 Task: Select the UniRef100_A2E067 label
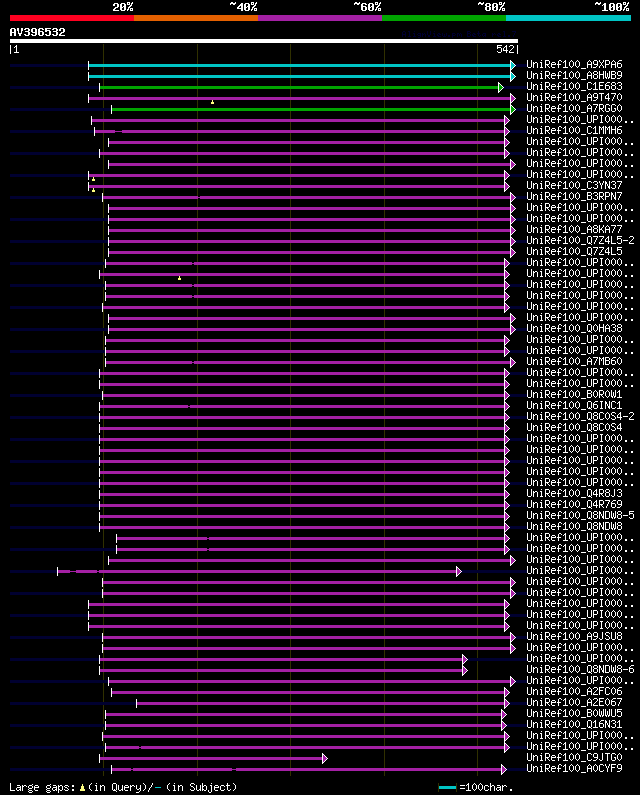click(x=574, y=702)
